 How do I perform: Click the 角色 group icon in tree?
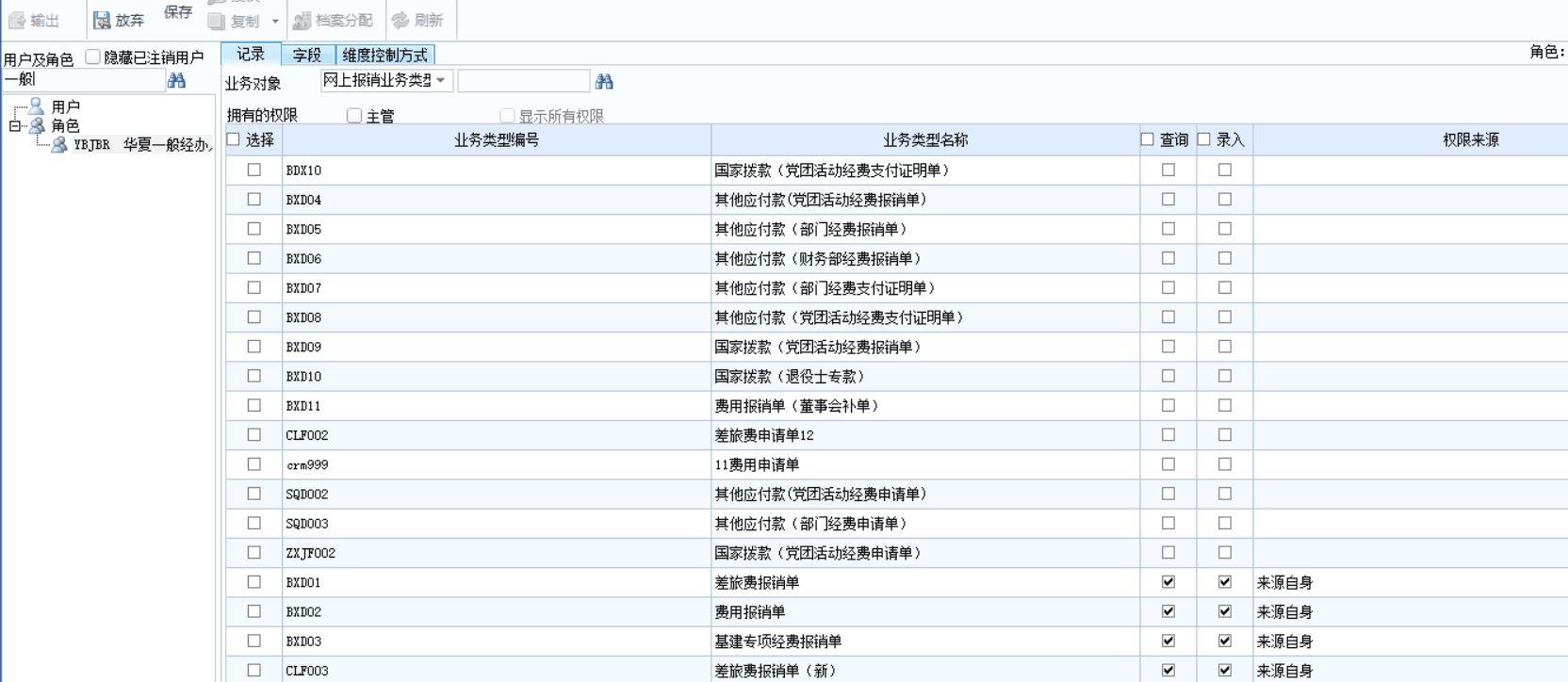coord(37,125)
